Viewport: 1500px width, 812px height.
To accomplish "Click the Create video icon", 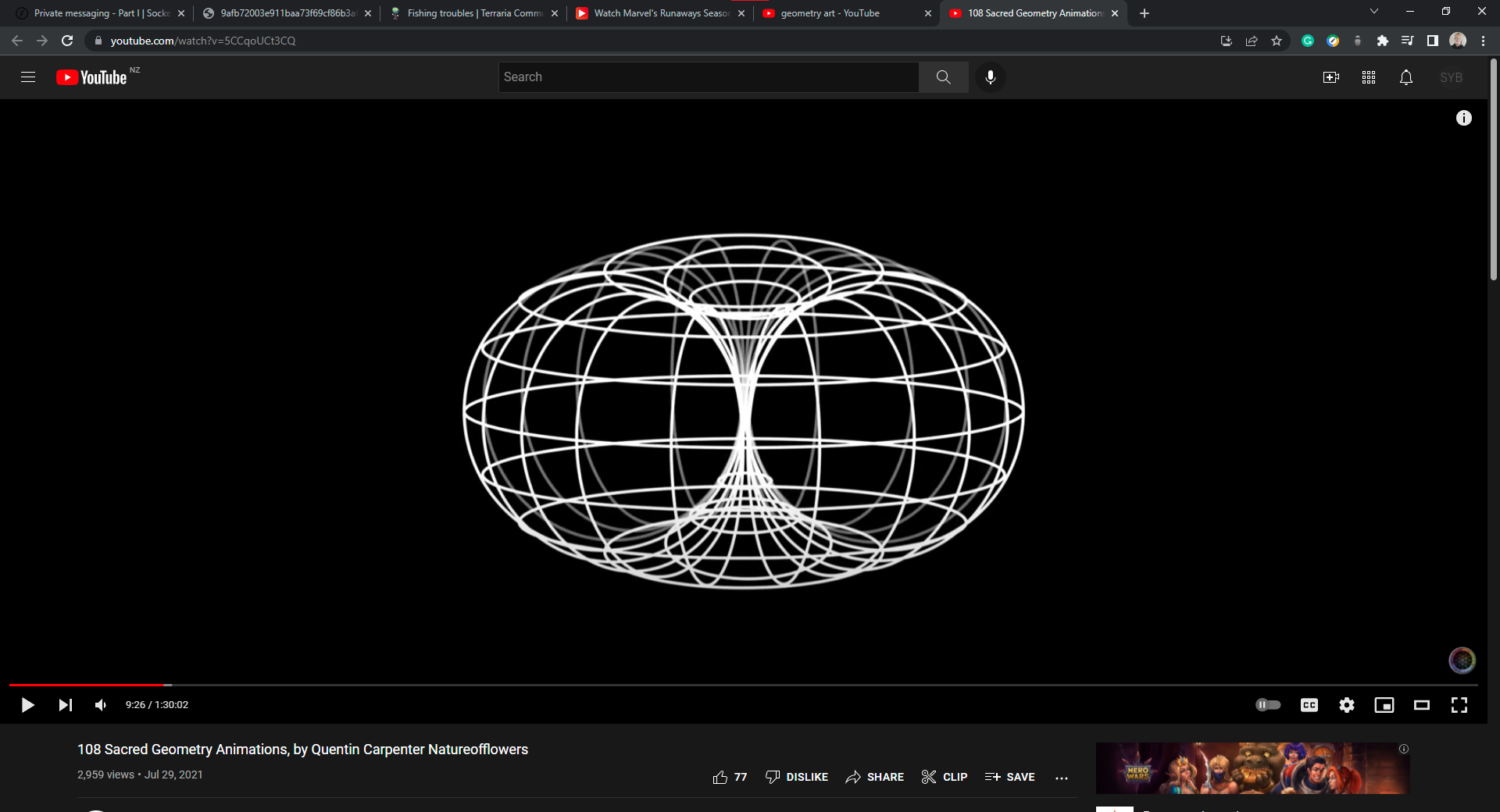I will 1330,77.
